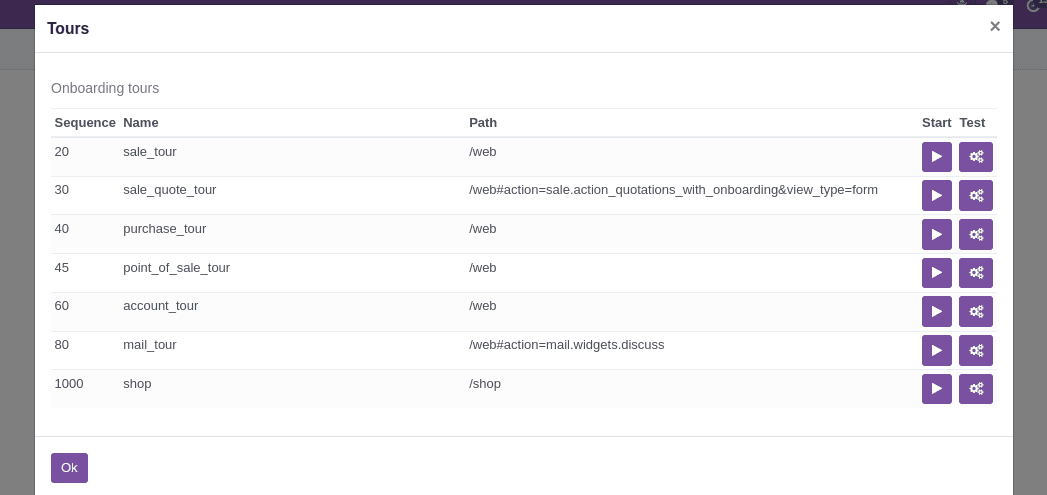Start the shop tour play button
The image size is (1047, 495).
pos(937,389)
